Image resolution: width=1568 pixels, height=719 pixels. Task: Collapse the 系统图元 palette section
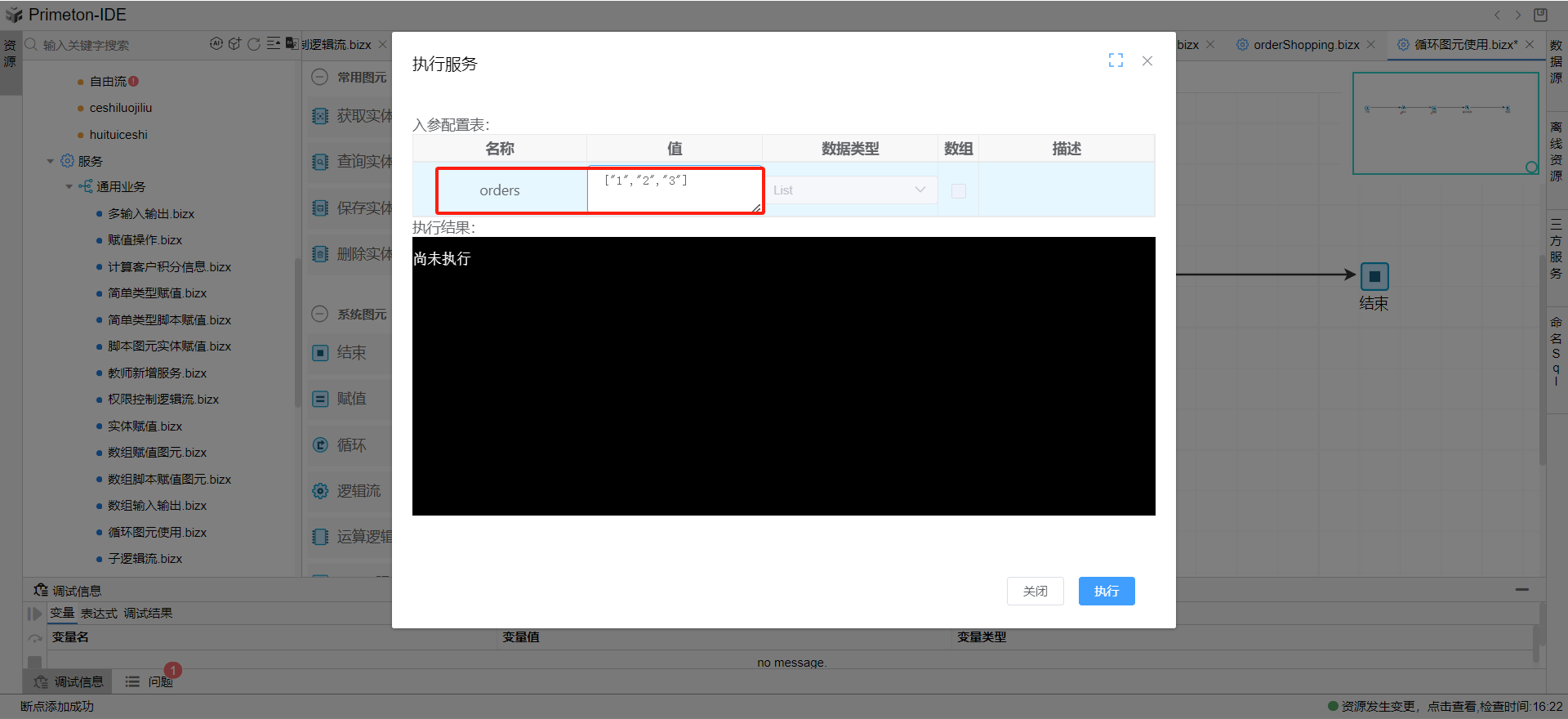320,315
